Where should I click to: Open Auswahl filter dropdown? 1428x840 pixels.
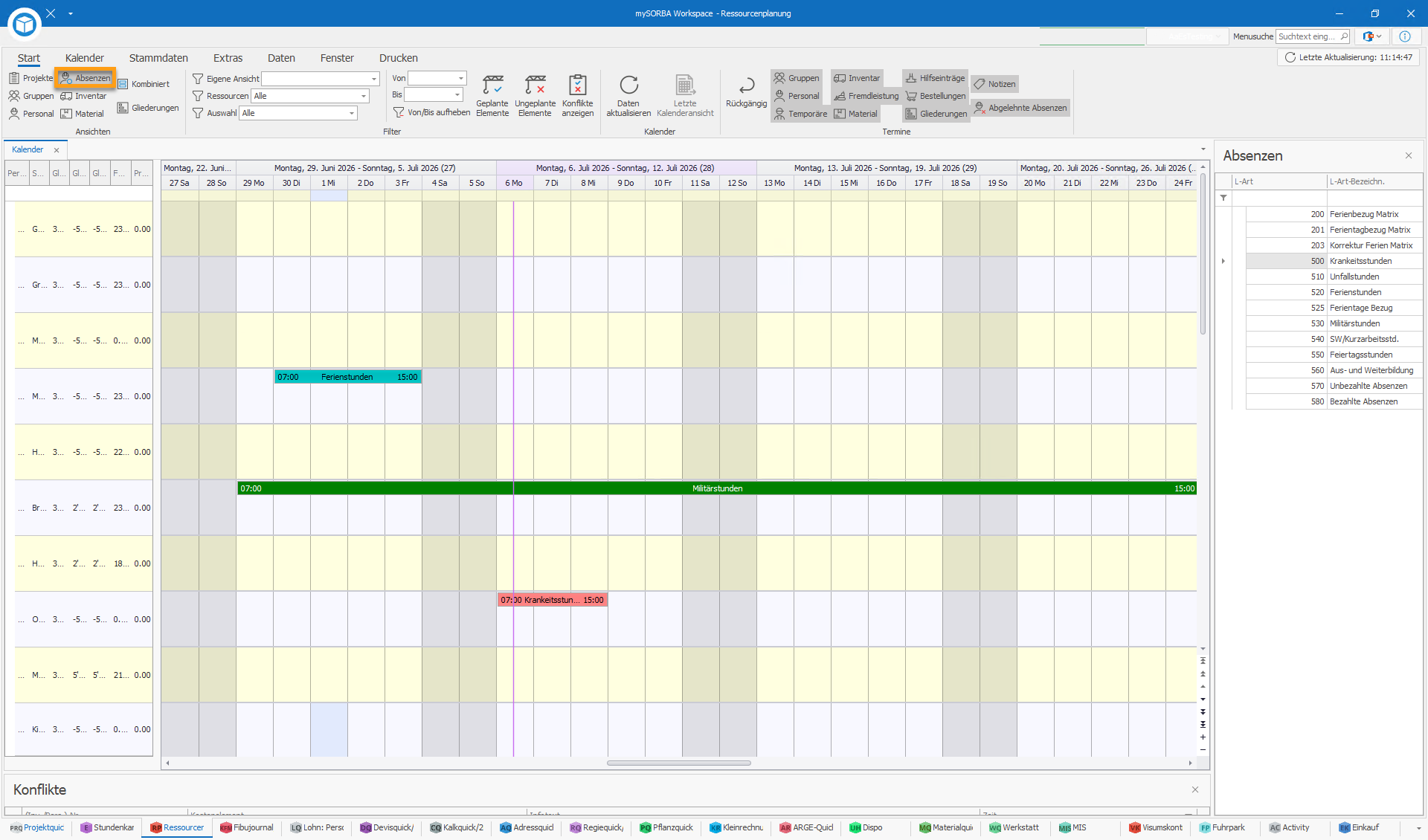click(x=352, y=113)
